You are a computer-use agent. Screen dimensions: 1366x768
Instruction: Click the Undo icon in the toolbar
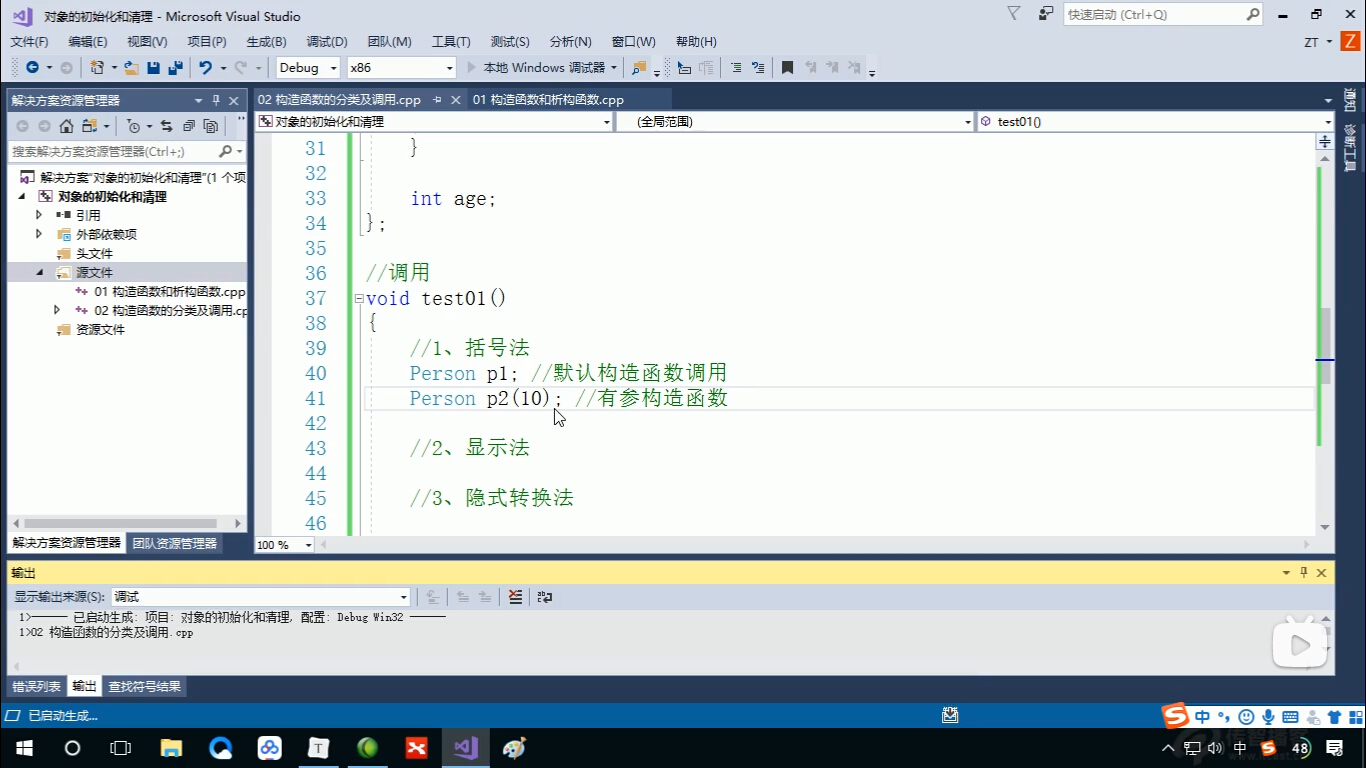coord(206,67)
